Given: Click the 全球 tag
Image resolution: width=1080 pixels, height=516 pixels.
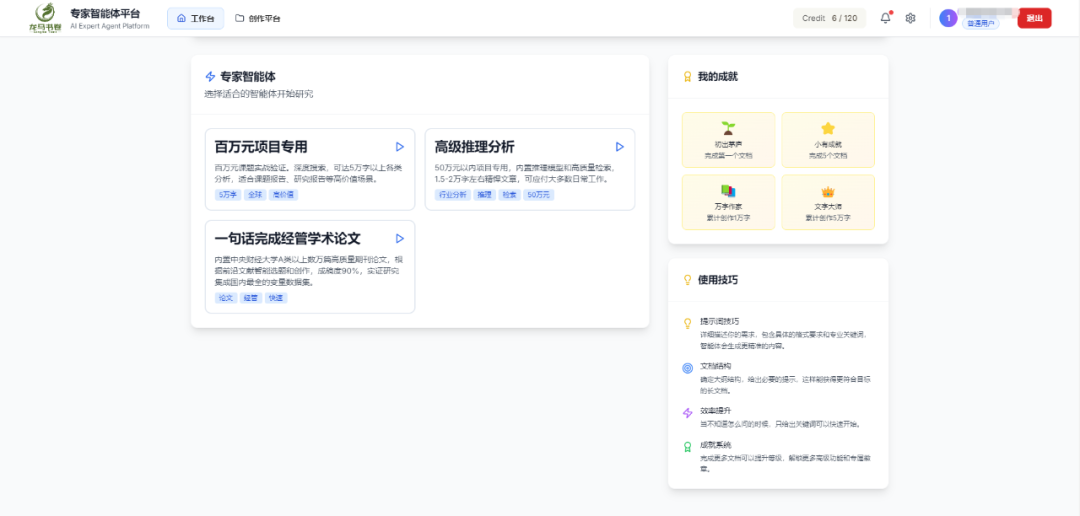Looking at the screenshot, I should (x=256, y=195).
